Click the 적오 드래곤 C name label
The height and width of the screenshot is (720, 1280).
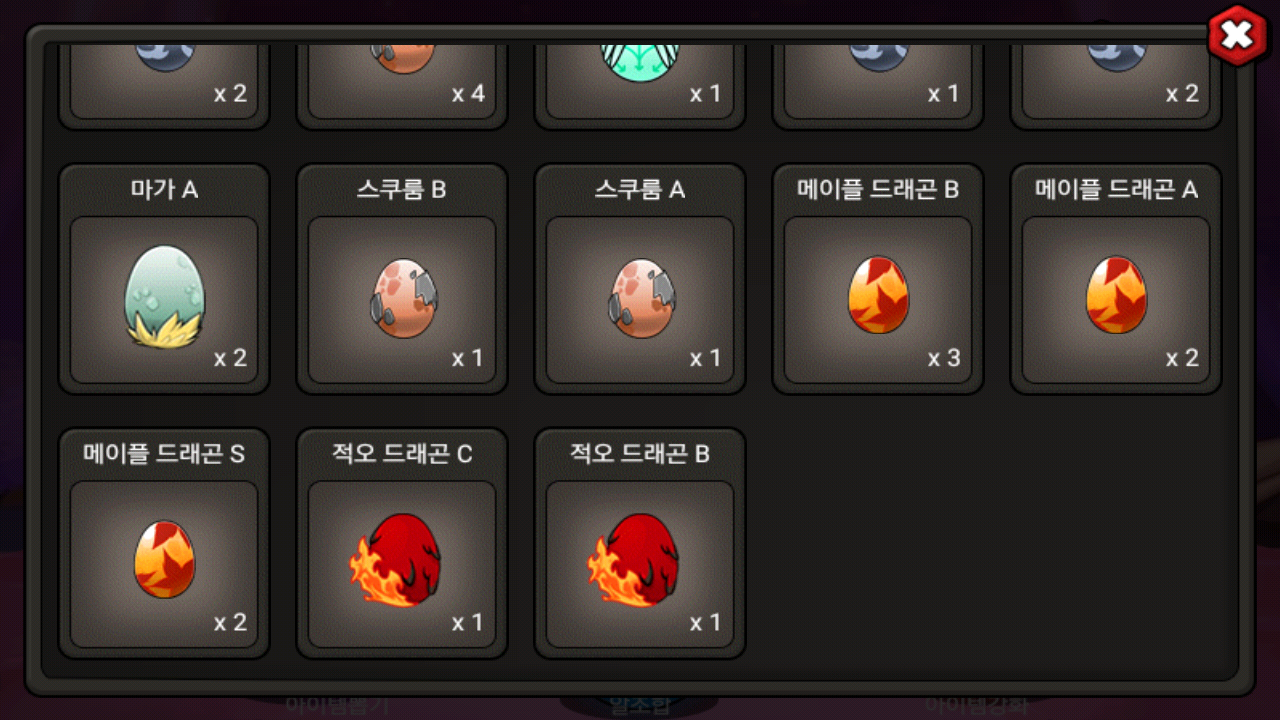tap(402, 454)
